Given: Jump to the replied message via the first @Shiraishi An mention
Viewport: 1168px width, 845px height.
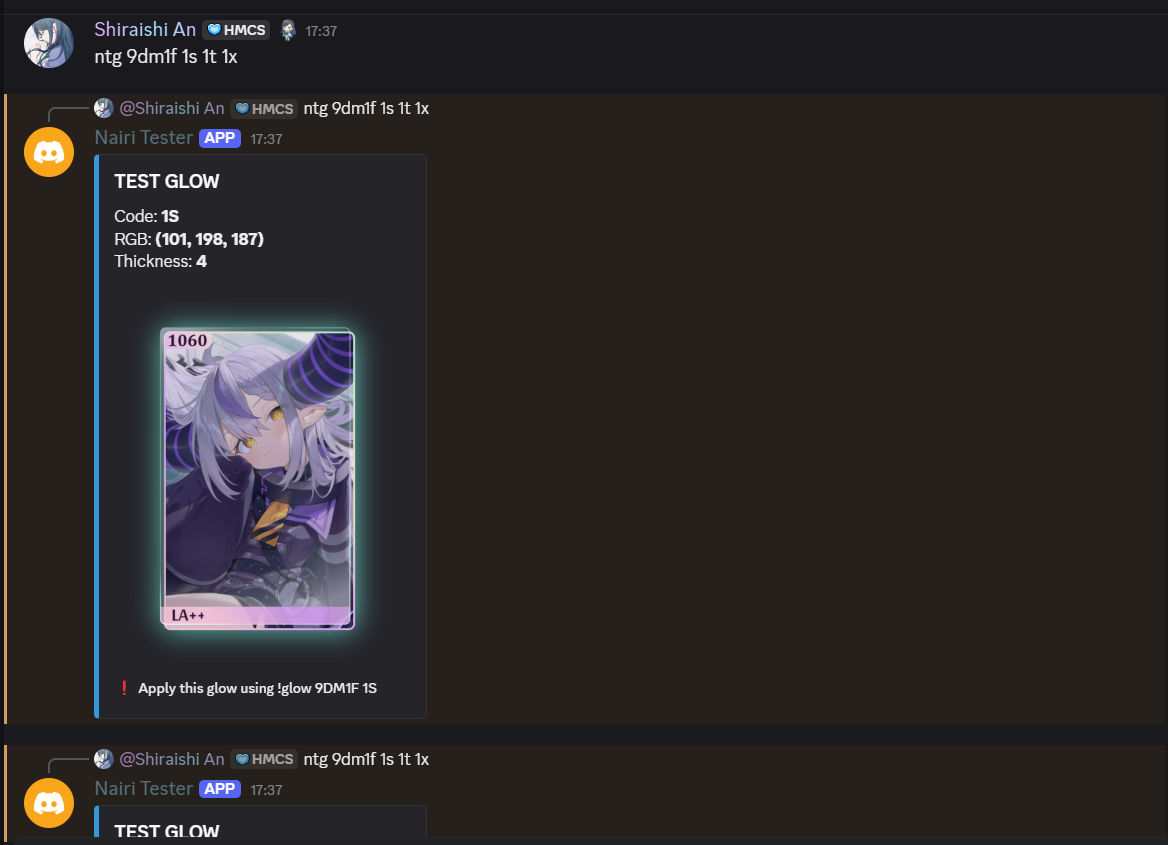Looking at the screenshot, I should click(x=172, y=109).
